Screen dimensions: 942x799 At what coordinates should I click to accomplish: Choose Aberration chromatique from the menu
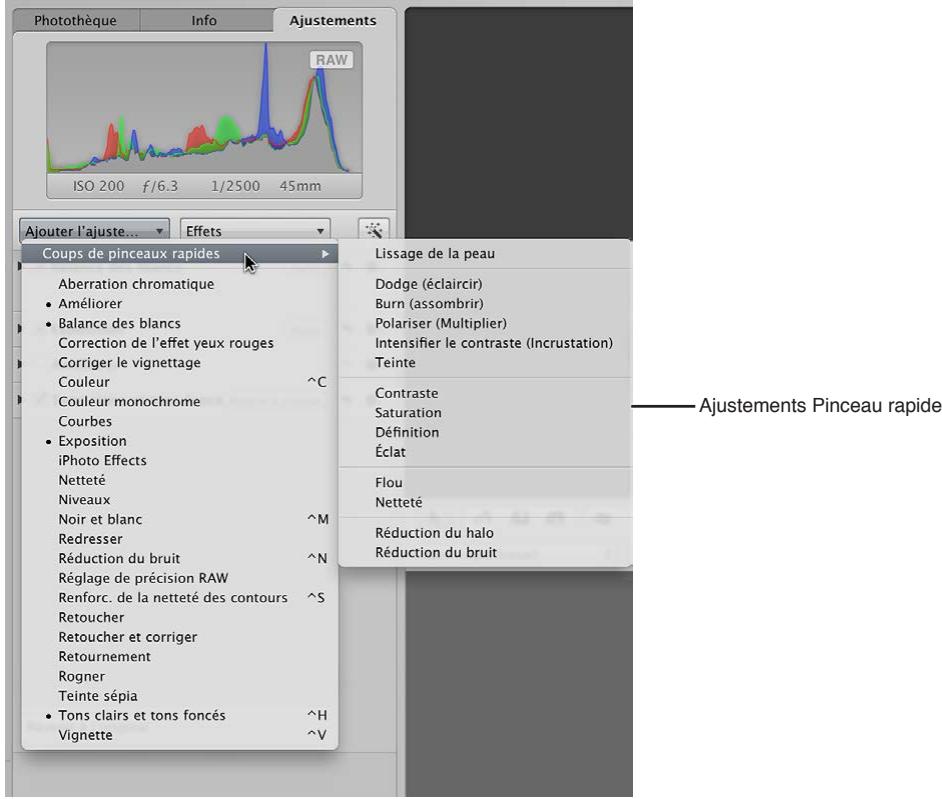tap(180, 284)
